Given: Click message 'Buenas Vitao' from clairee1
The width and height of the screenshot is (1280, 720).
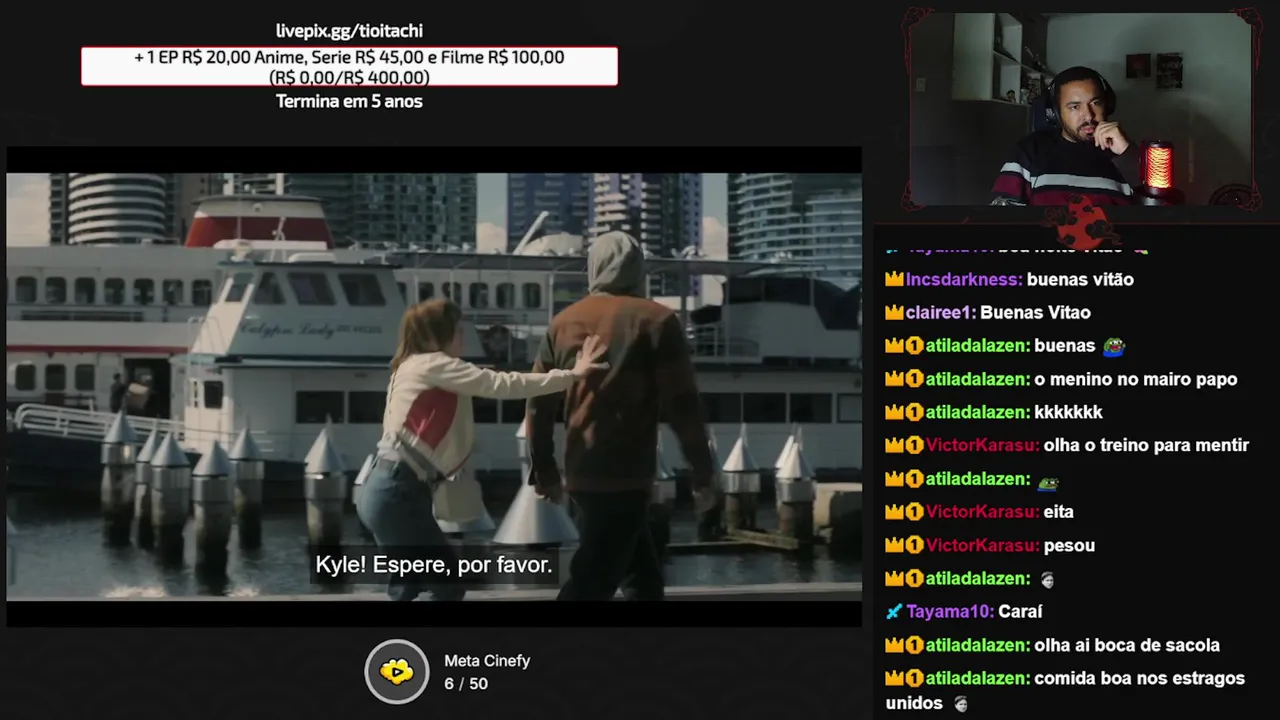Looking at the screenshot, I should pyautogui.click(x=1035, y=313).
